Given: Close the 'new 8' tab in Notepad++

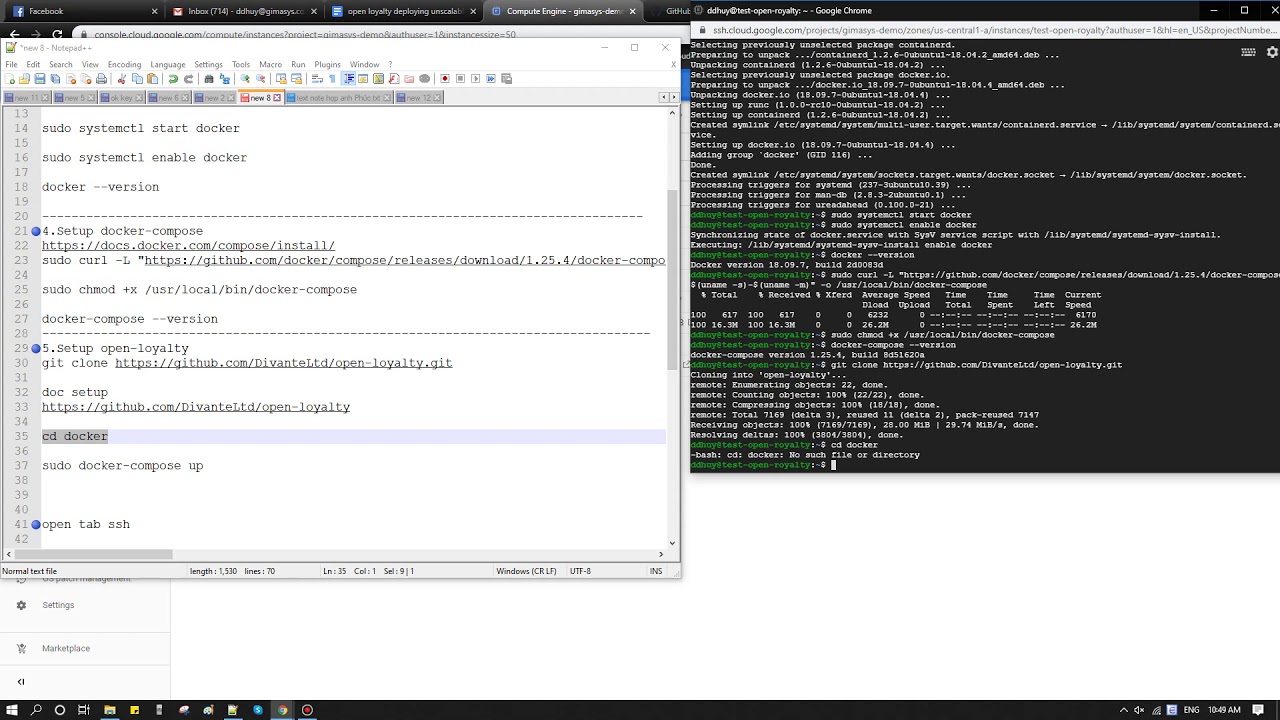Looking at the screenshot, I should coord(278,98).
